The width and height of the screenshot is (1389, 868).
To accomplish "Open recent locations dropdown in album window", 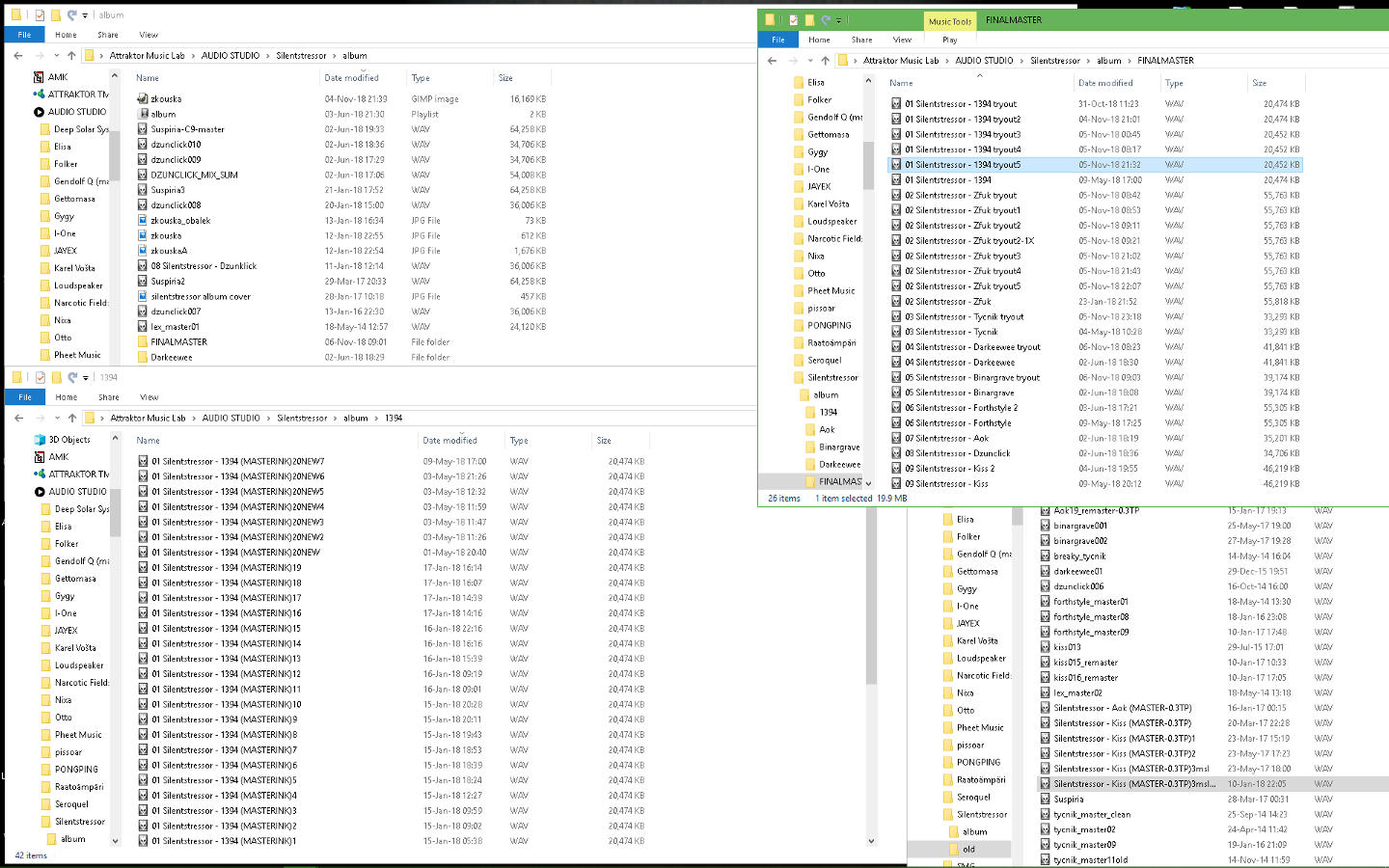I will coord(57,56).
